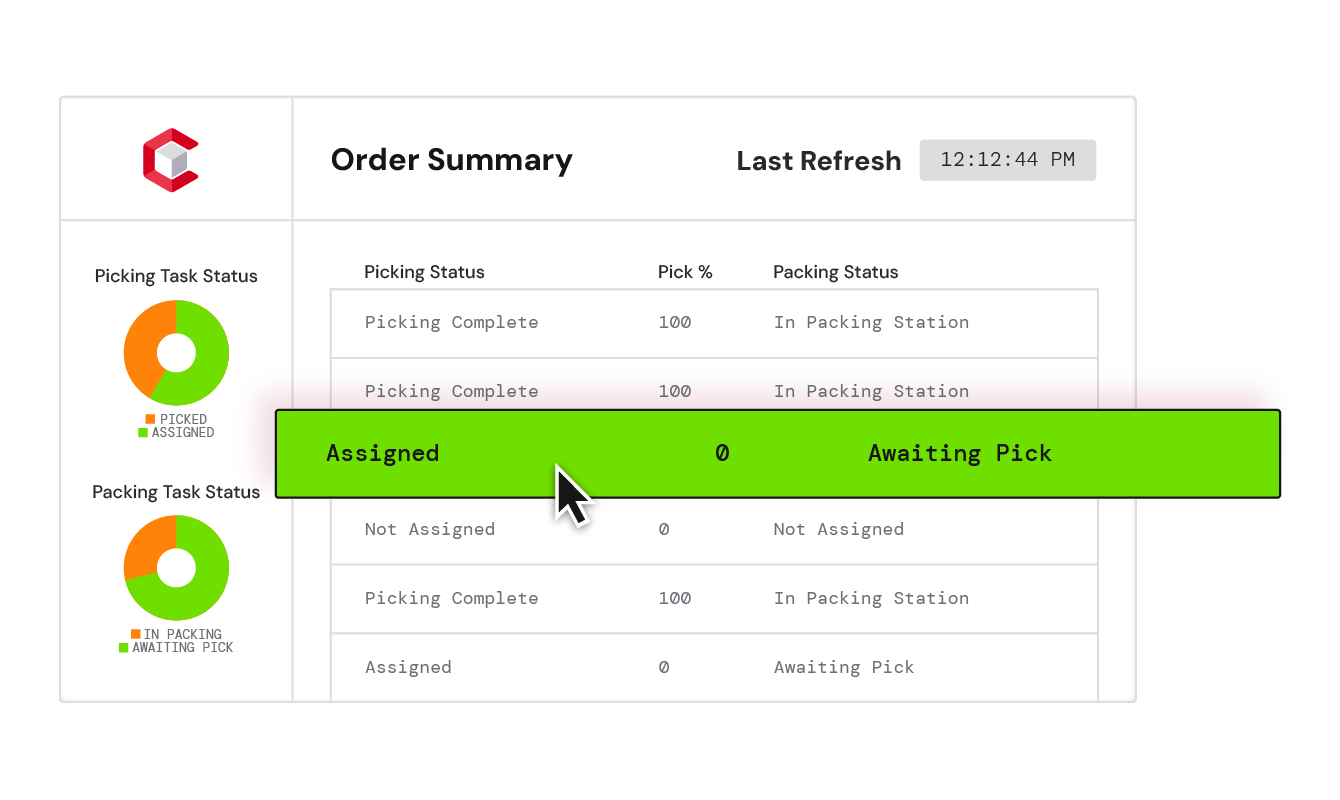The width and height of the screenshot is (1340, 800).
Task: Select the first Picking Complete row
Action: point(714,323)
